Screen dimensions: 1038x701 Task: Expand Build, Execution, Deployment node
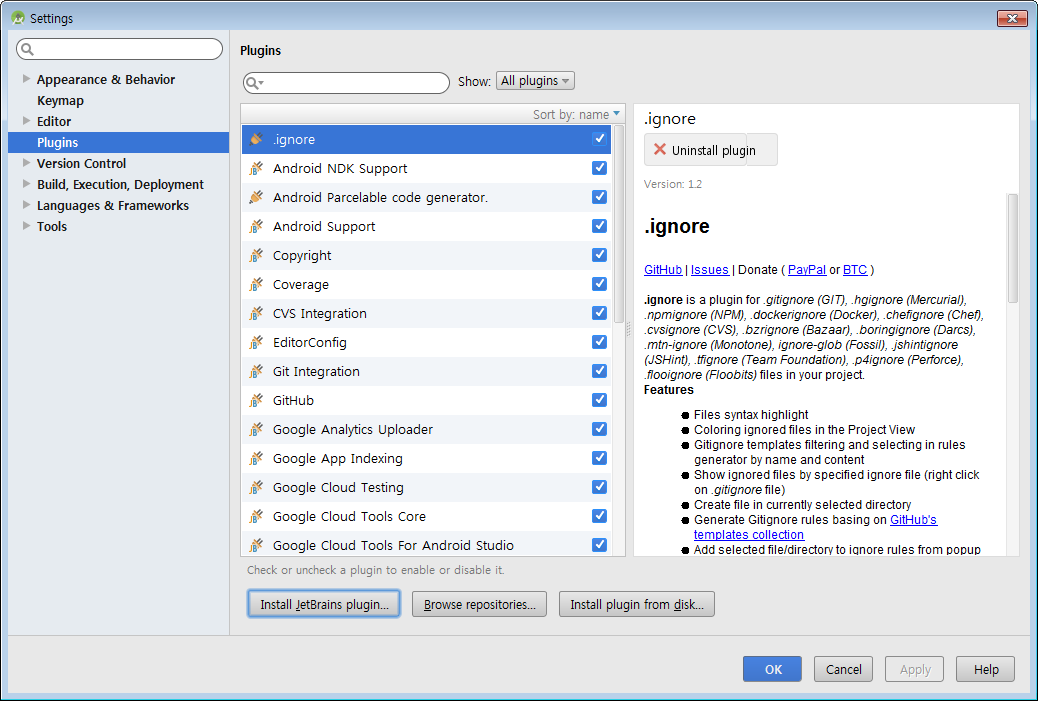(x=26, y=184)
